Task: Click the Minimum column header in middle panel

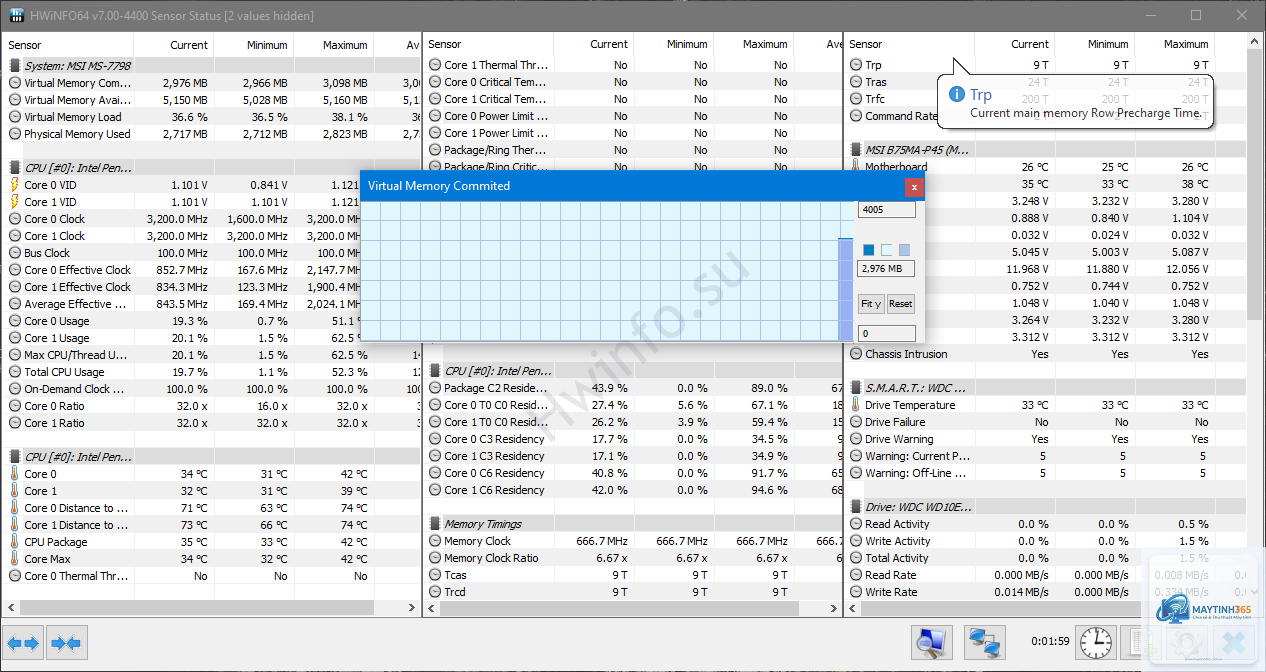Action: 673,45
